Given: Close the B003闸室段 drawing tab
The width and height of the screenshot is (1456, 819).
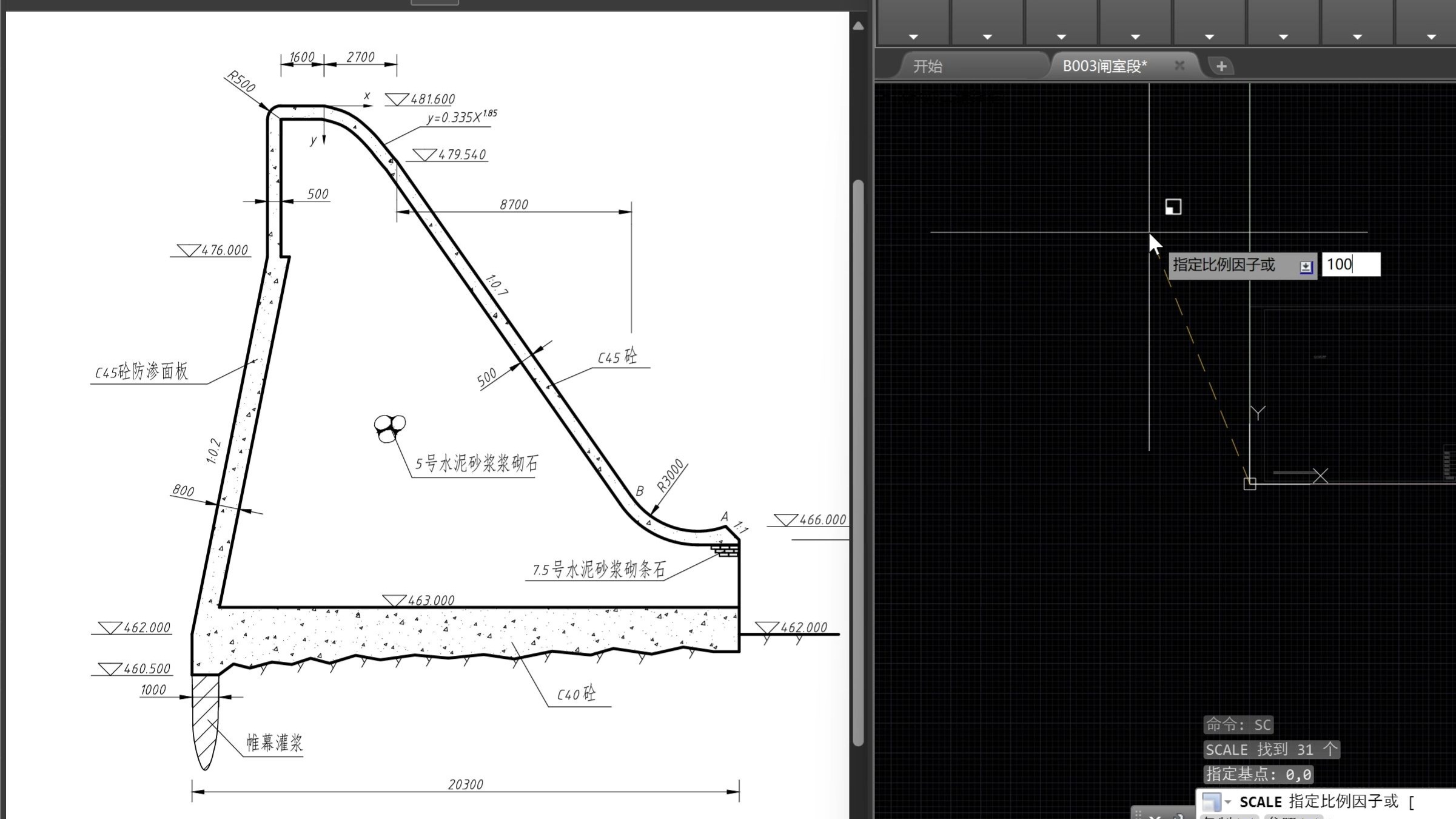Looking at the screenshot, I should click(1179, 66).
